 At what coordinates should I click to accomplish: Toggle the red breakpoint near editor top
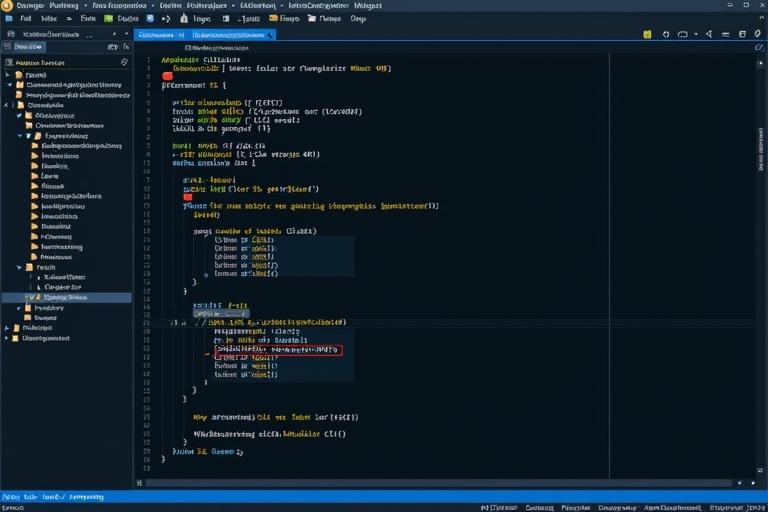pyautogui.click(x=167, y=76)
